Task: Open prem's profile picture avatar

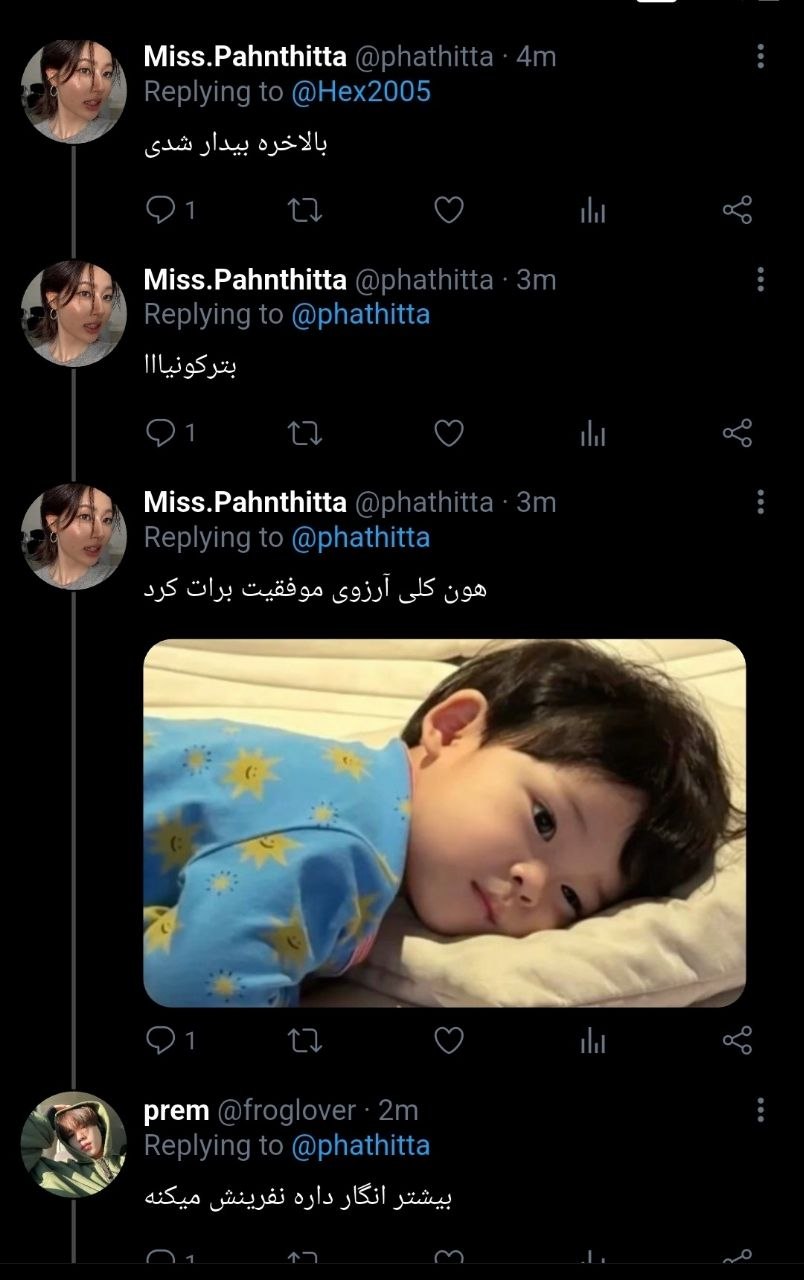Action: click(x=74, y=1144)
